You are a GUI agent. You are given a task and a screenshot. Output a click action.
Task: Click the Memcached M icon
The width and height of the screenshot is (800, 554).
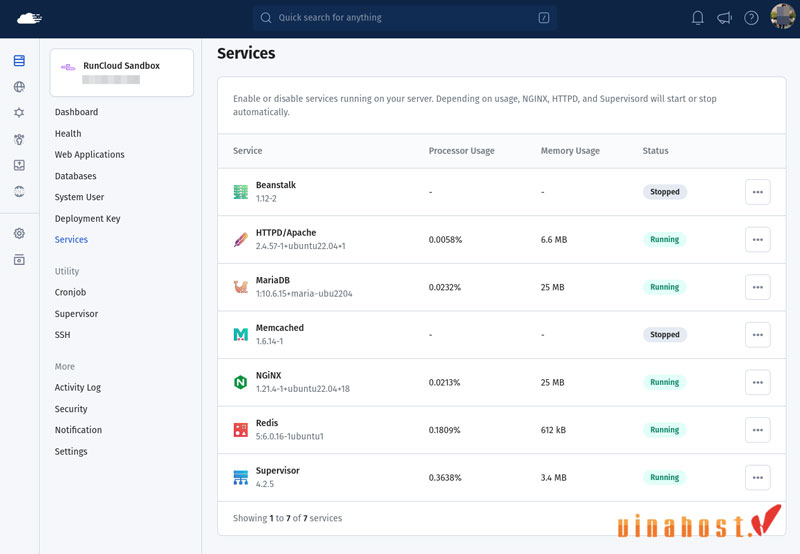240,335
